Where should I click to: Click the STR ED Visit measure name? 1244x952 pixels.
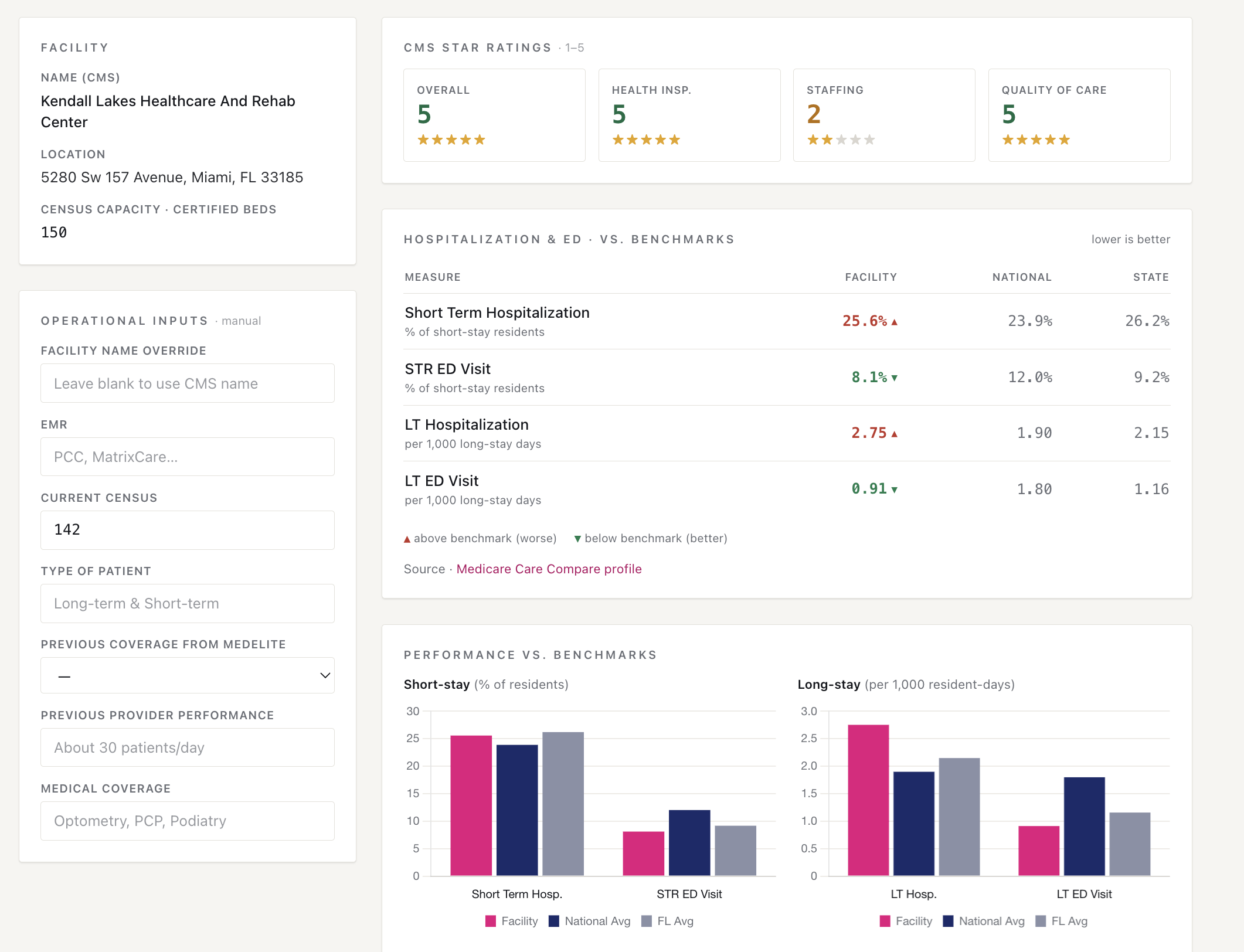click(x=447, y=369)
